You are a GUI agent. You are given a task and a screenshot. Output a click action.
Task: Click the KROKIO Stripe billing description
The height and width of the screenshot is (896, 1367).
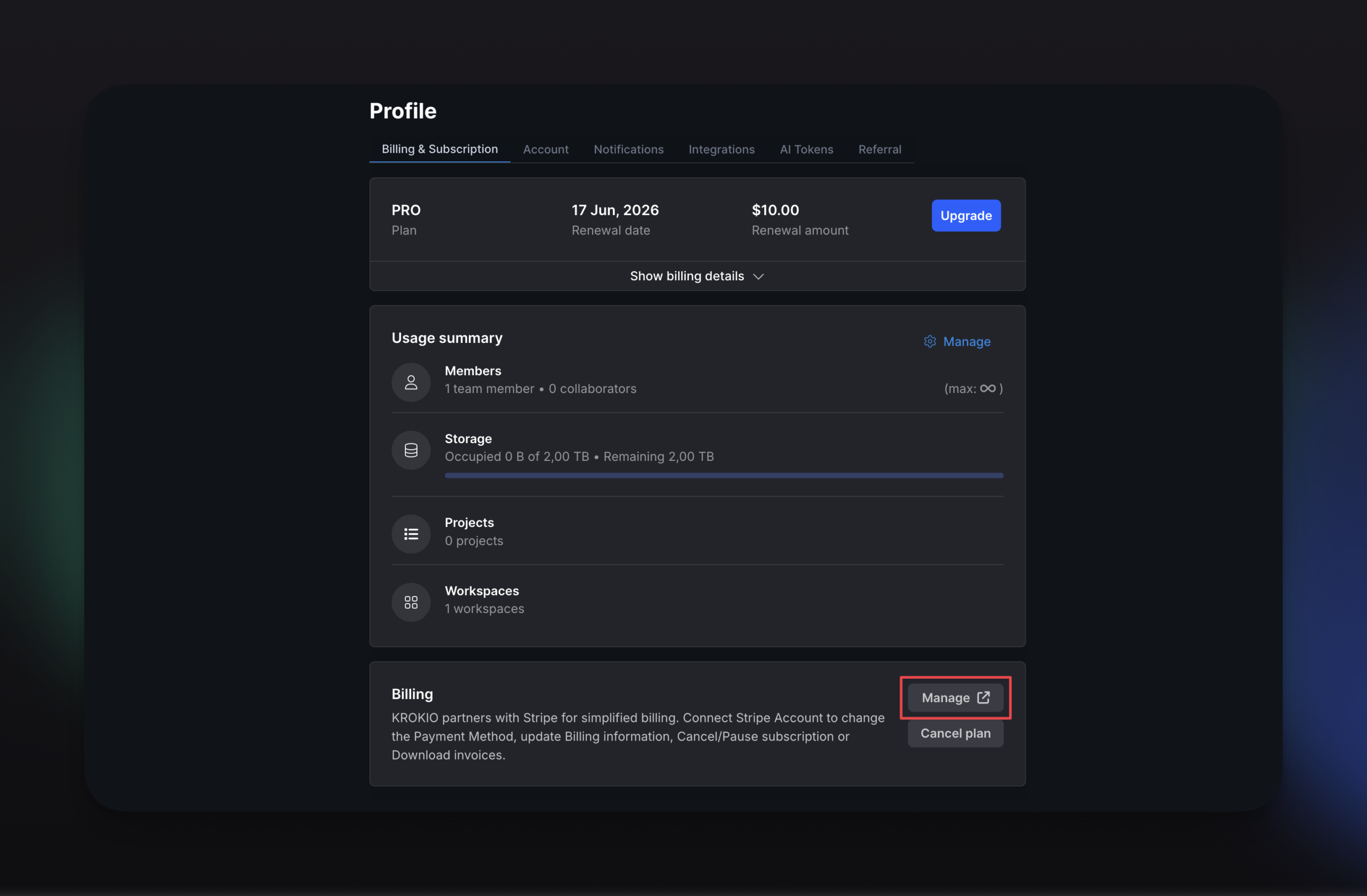638,736
